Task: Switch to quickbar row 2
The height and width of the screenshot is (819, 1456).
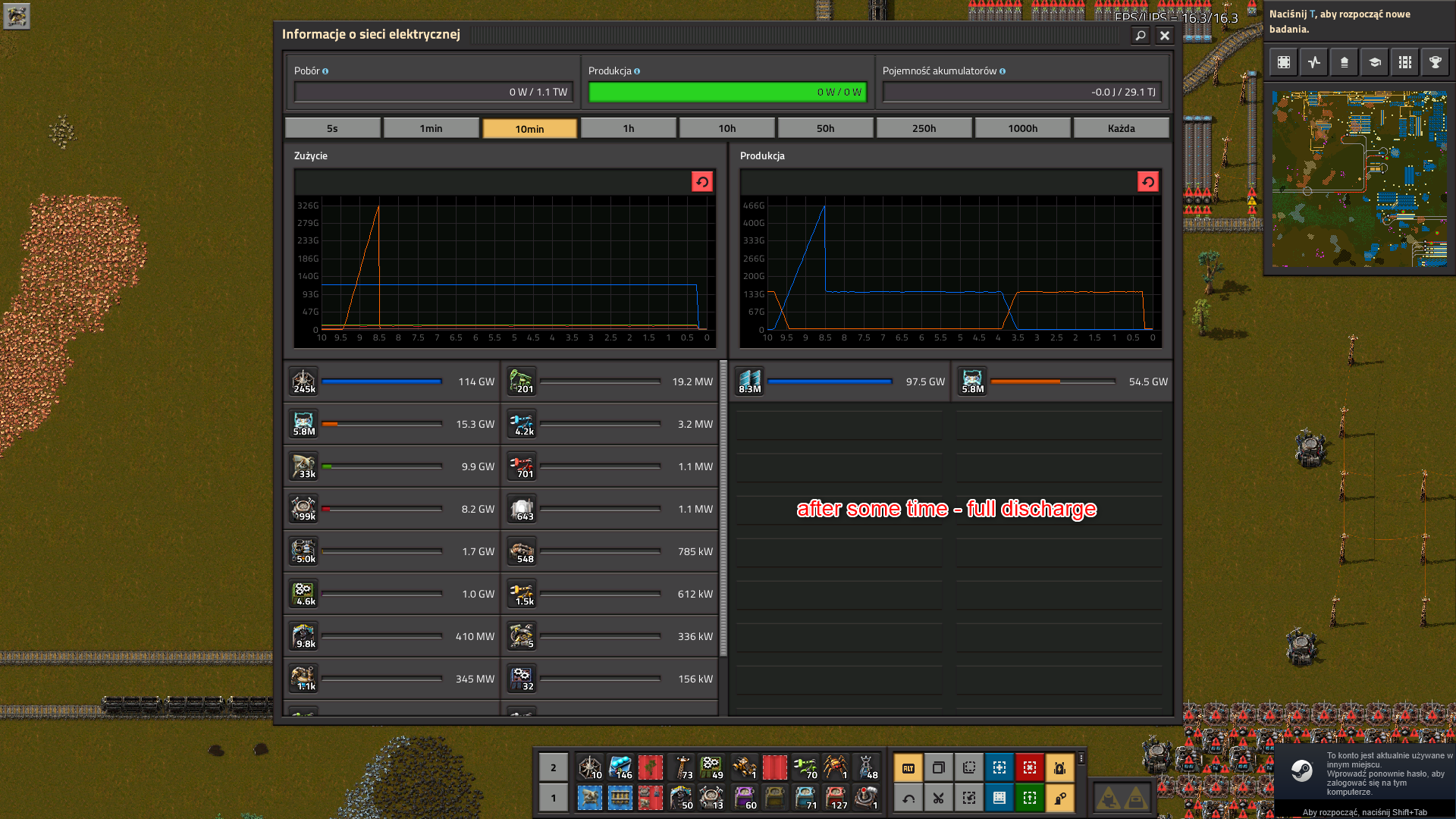Action: pos(554,767)
